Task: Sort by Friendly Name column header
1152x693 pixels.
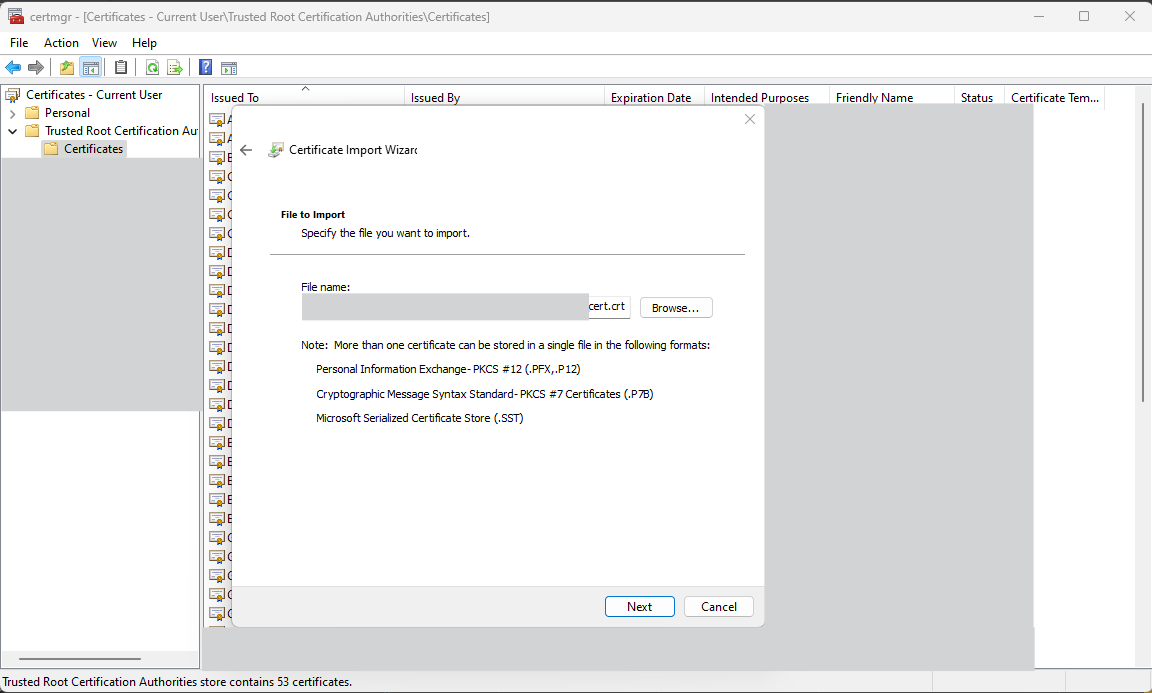Action: click(x=892, y=97)
